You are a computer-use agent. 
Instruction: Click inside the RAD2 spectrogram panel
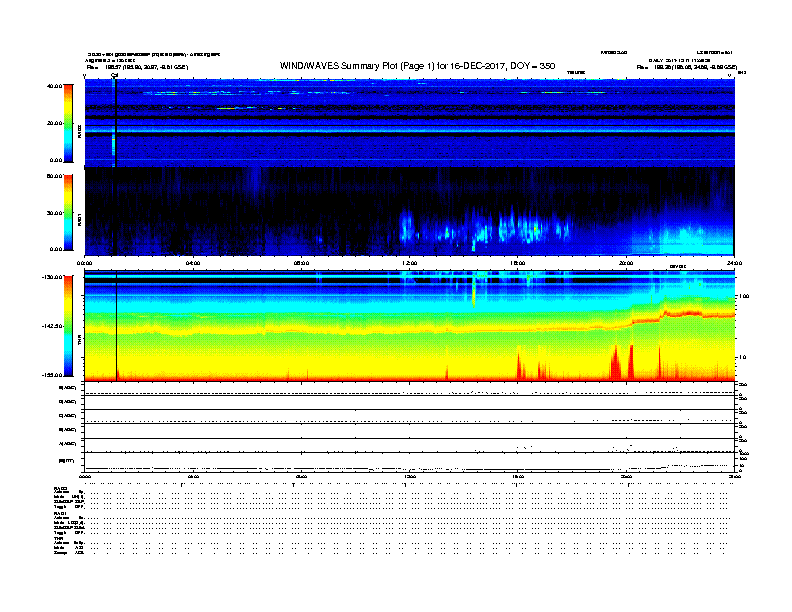coord(409,123)
